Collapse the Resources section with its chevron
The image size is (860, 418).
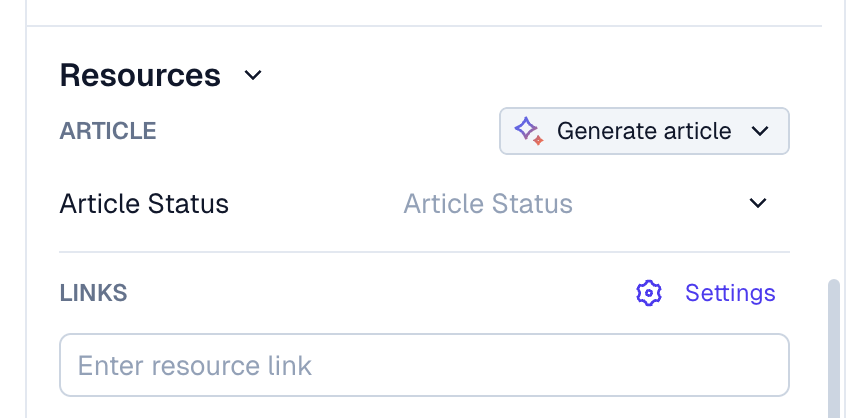(253, 75)
